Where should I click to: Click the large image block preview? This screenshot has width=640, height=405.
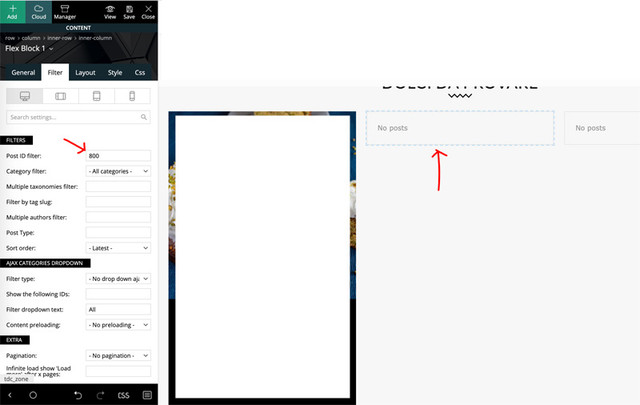pyautogui.click(x=262, y=258)
